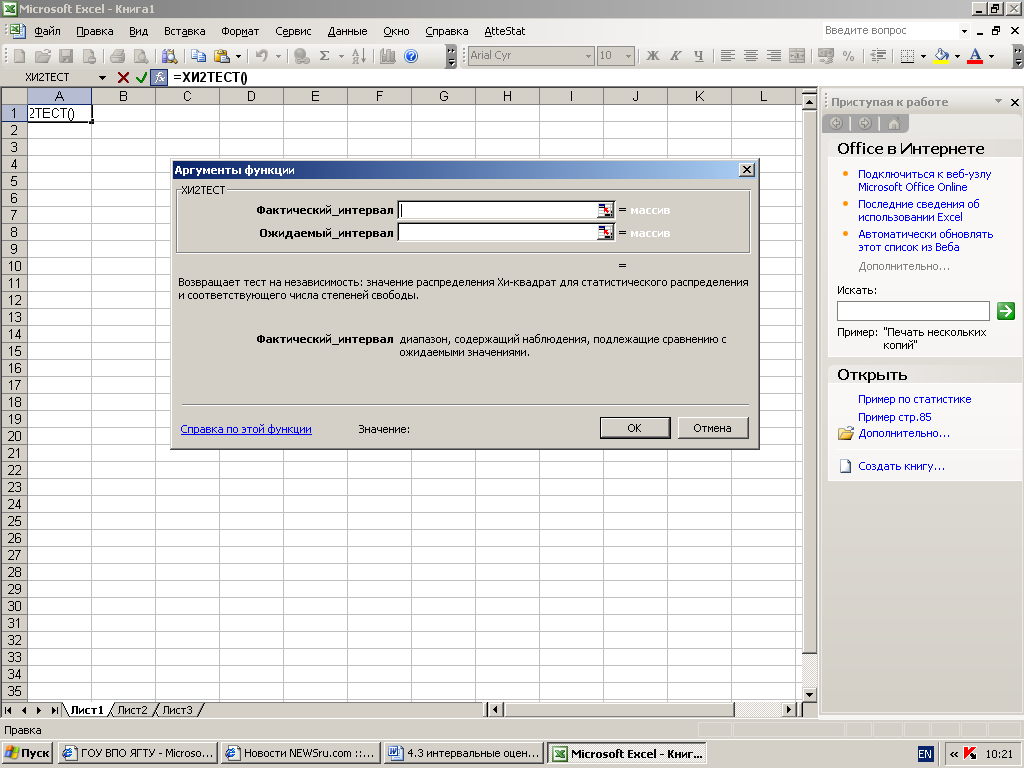Click the Пуск start button
Screen dimensions: 1024x768
pos(27,753)
